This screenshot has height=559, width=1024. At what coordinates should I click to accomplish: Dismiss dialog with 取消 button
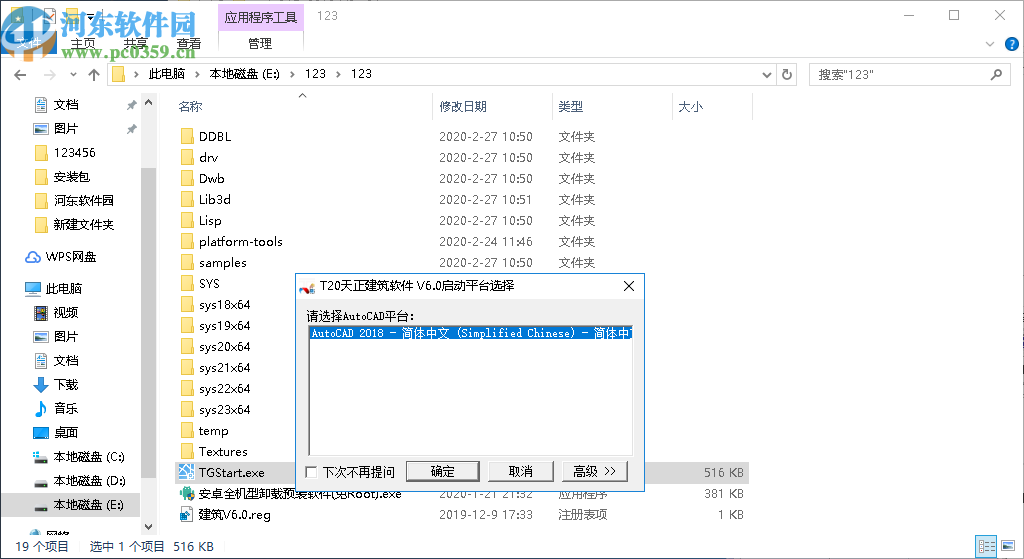(520, 471)
